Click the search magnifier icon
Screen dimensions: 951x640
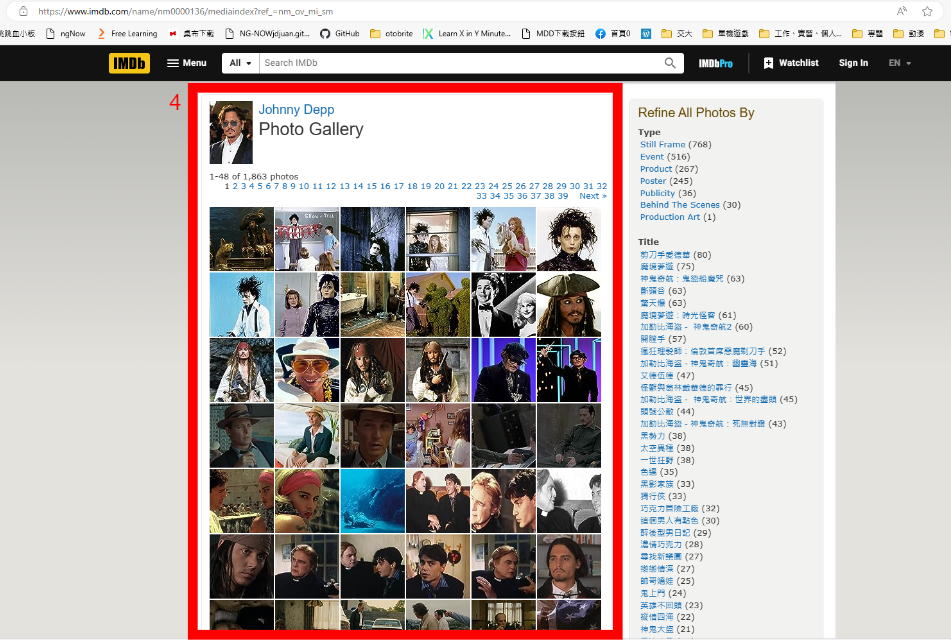click(x=670, y=63)
